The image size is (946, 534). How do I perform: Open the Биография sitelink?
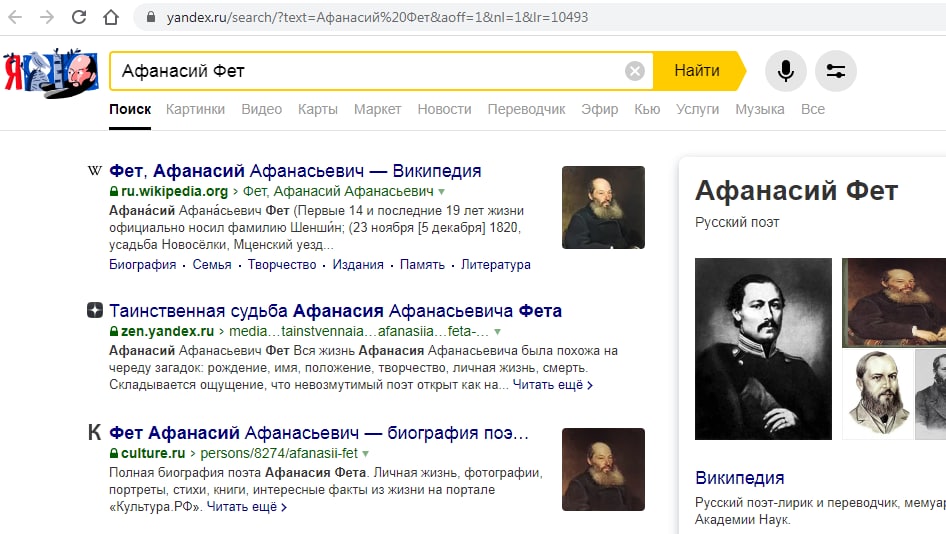point(142,264)
